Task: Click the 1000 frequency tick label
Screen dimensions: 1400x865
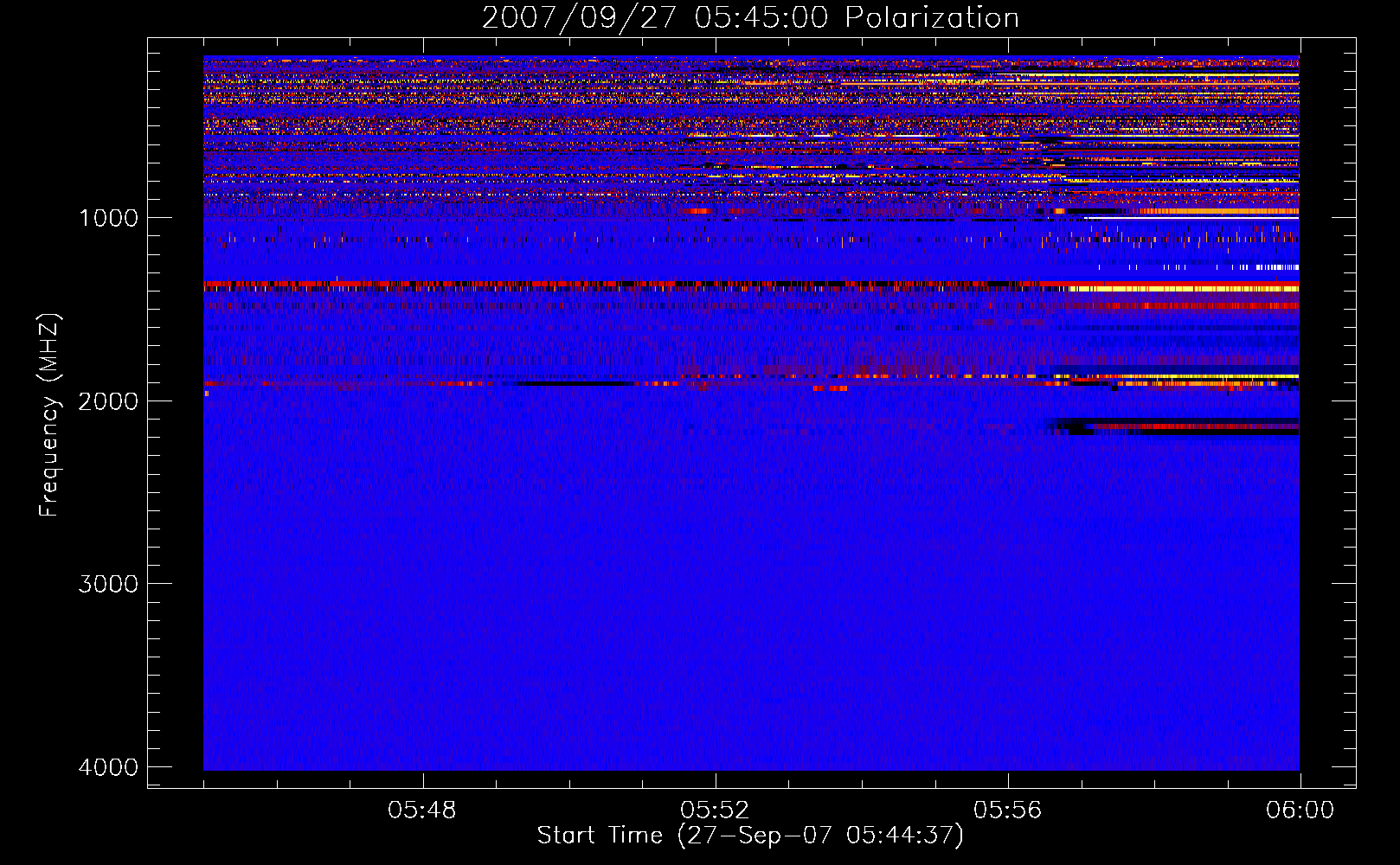Action: [x=108, y=218]
